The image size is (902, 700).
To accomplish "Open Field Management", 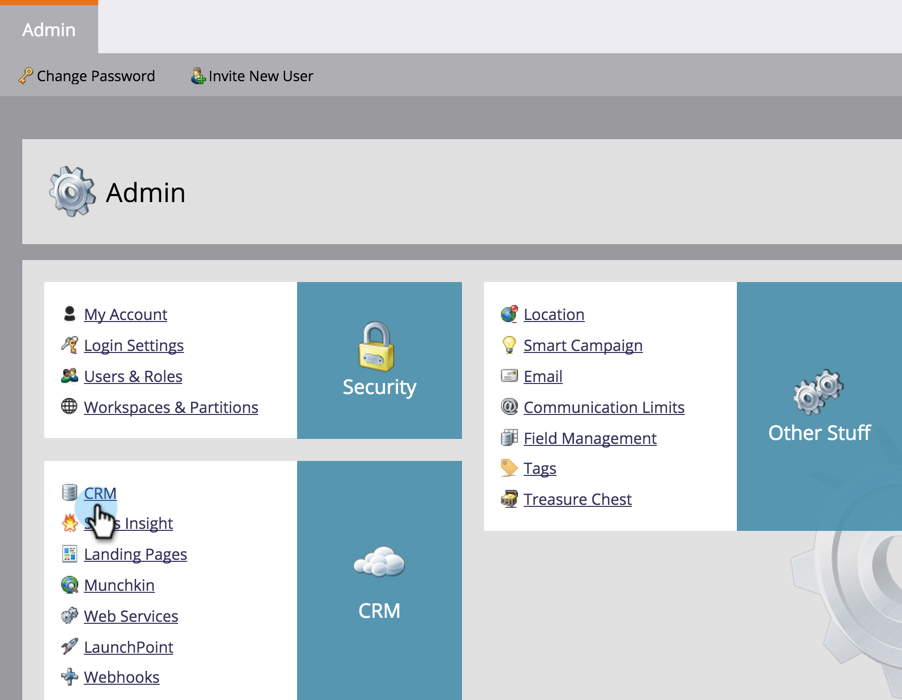I will 590,438.
